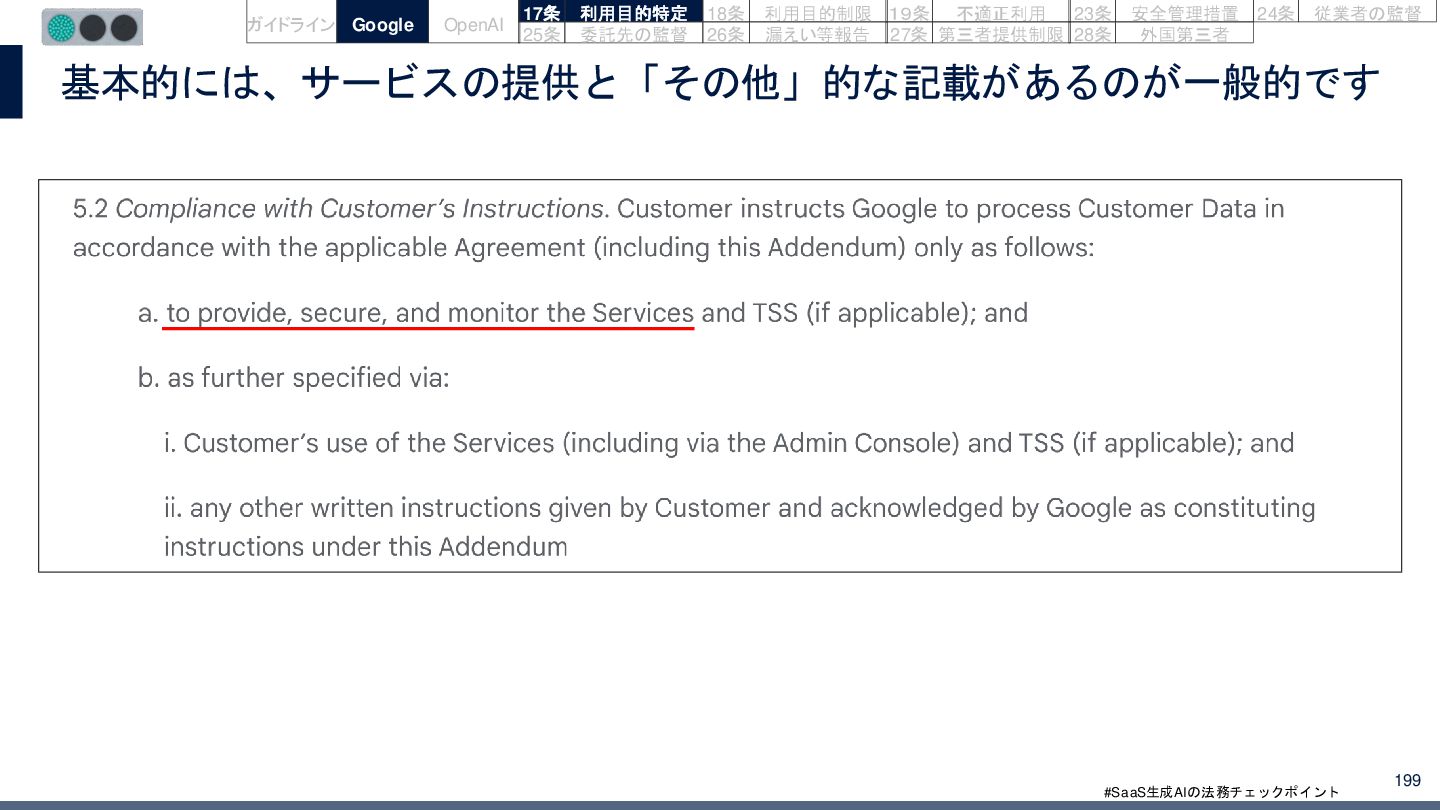
Task: Click the underlined 'to provide, secure, and monitor the Services'
Action: (x=430, y=313)
